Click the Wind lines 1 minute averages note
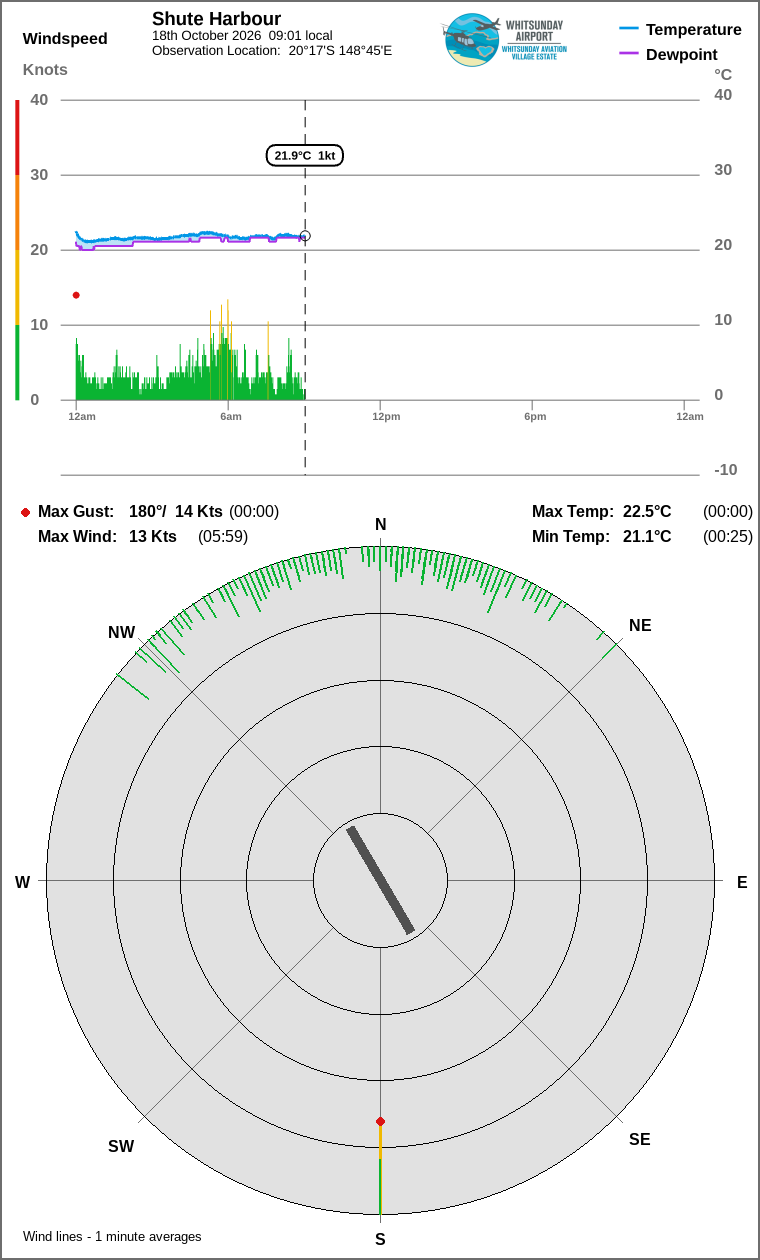Viewport: 760px width, 1260px height. (112, 1237)
